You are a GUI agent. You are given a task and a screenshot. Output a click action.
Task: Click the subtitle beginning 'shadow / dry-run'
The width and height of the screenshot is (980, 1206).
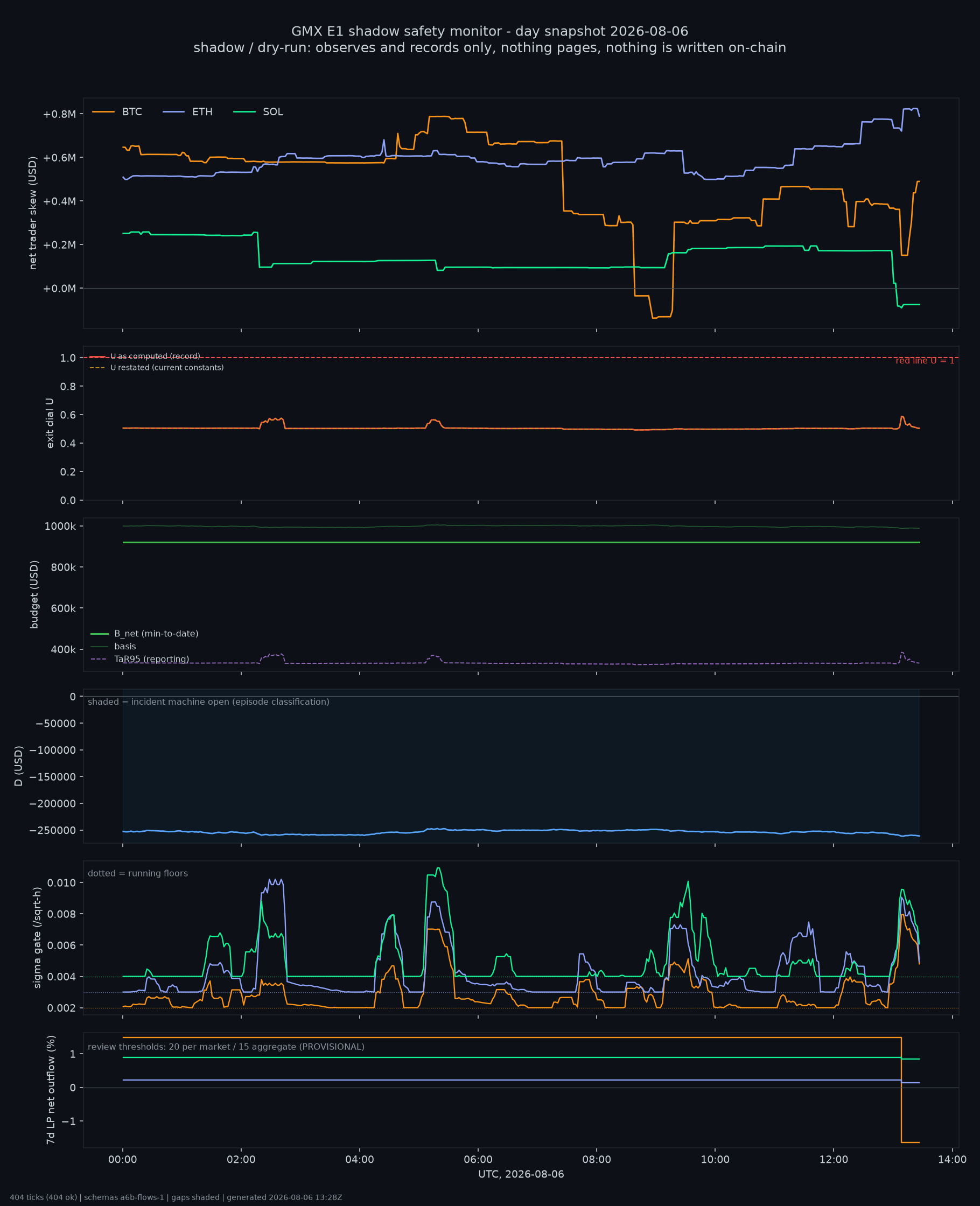pyautogui.click(x=489, y=47)
